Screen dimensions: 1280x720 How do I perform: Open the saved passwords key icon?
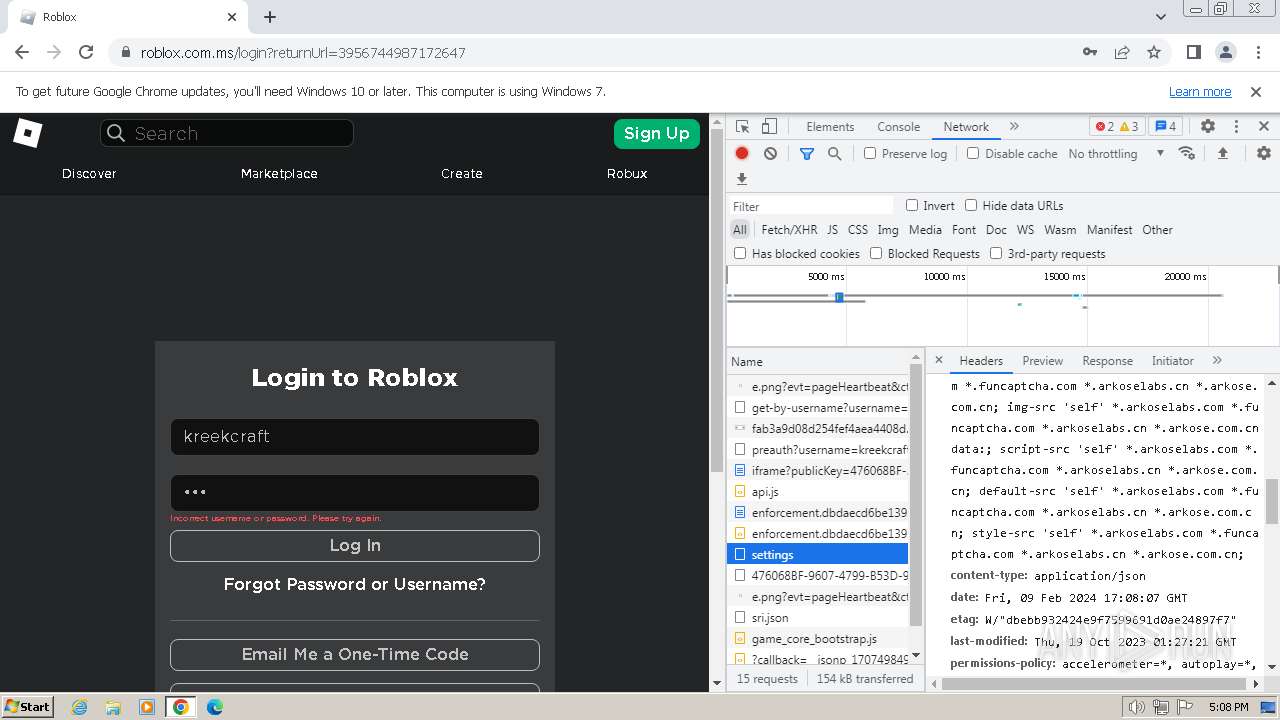(1090, 52)
